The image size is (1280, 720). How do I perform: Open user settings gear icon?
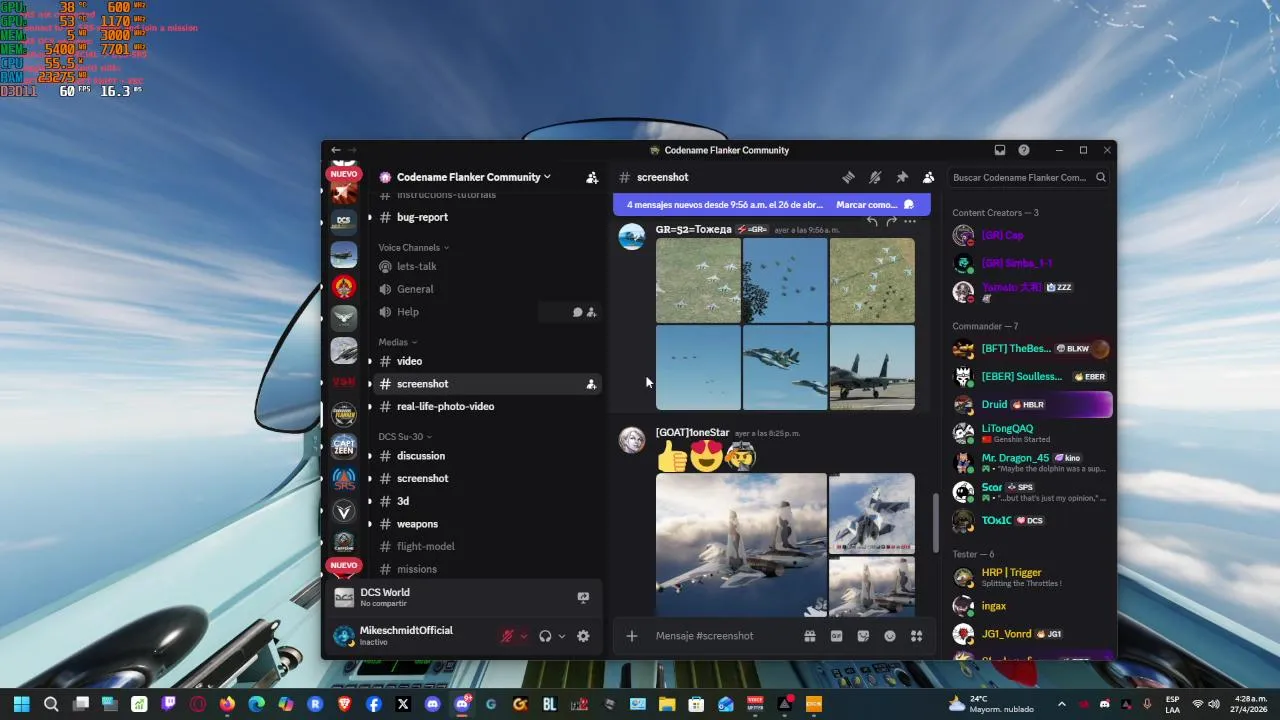(x=584, y=636)
